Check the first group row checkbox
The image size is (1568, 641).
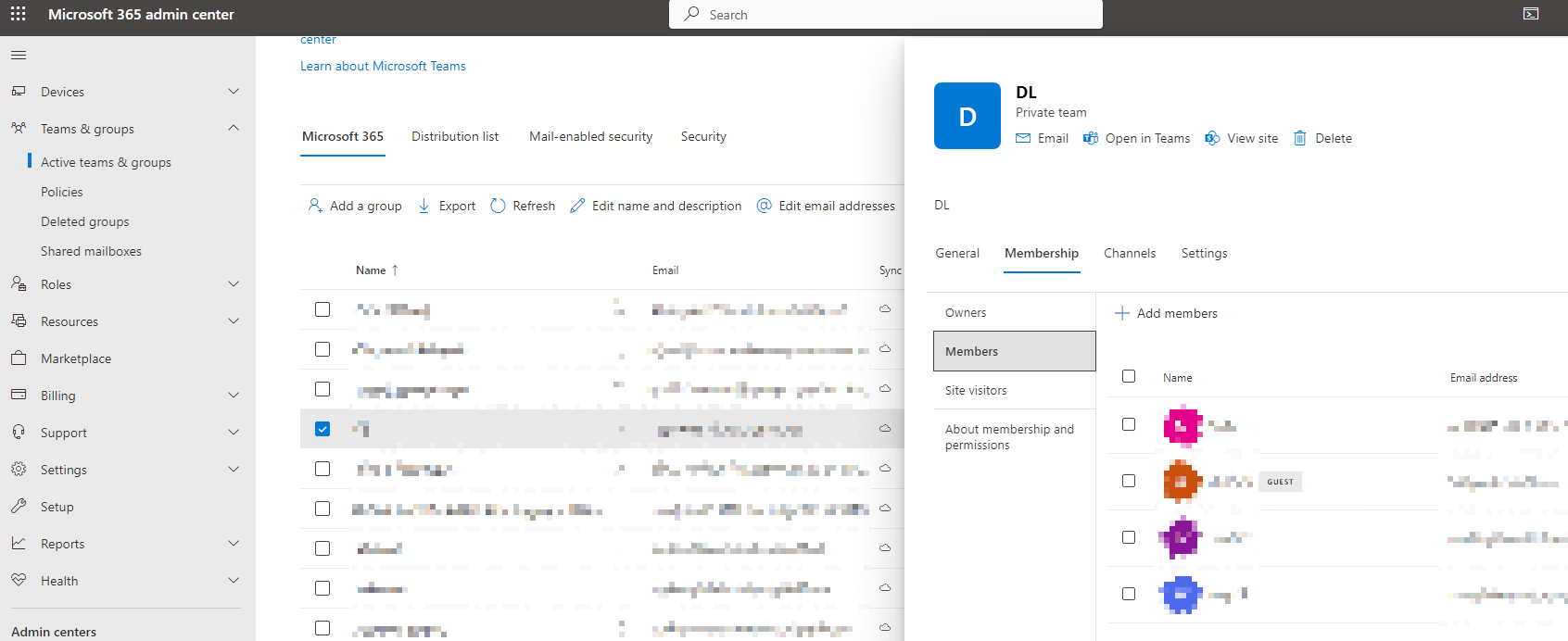pos(322,309)
